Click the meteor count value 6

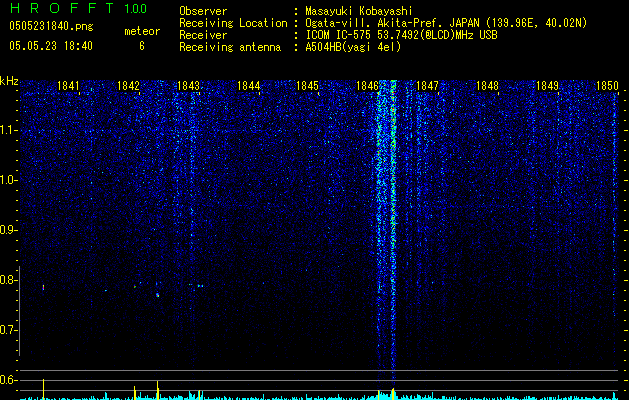(x=142, y=46)
